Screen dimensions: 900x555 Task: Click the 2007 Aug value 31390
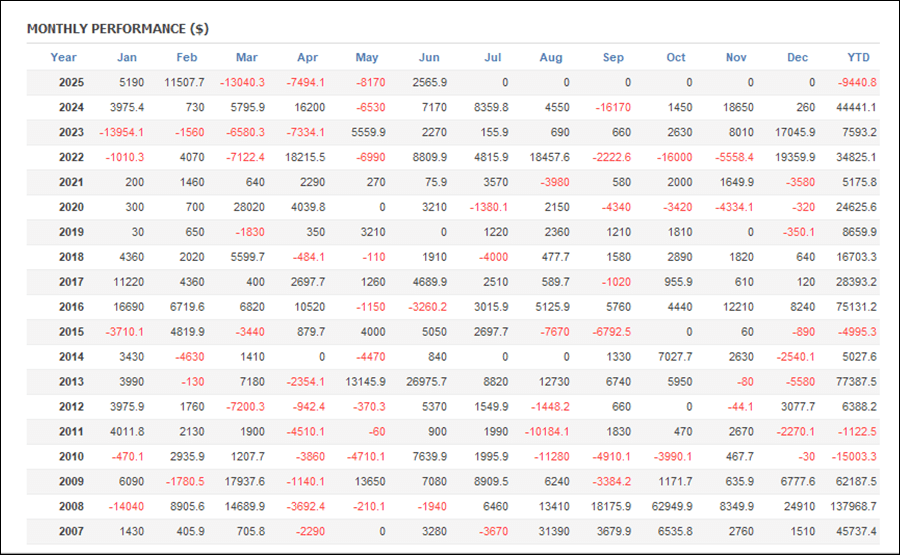click(554, 532)
